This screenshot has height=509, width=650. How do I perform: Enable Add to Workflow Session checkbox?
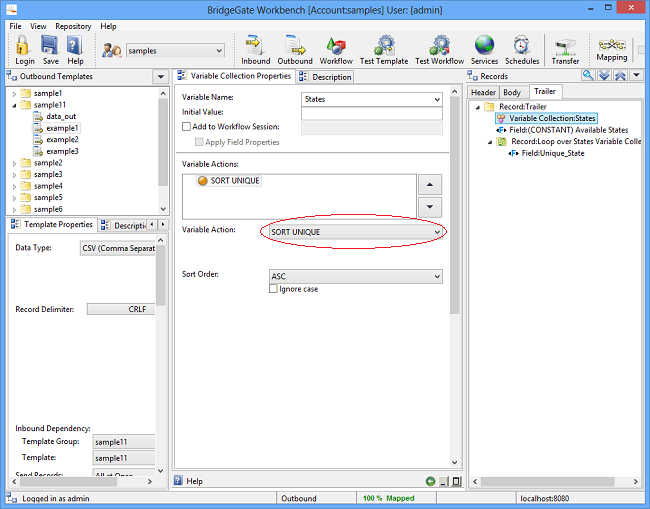point(187,127)
